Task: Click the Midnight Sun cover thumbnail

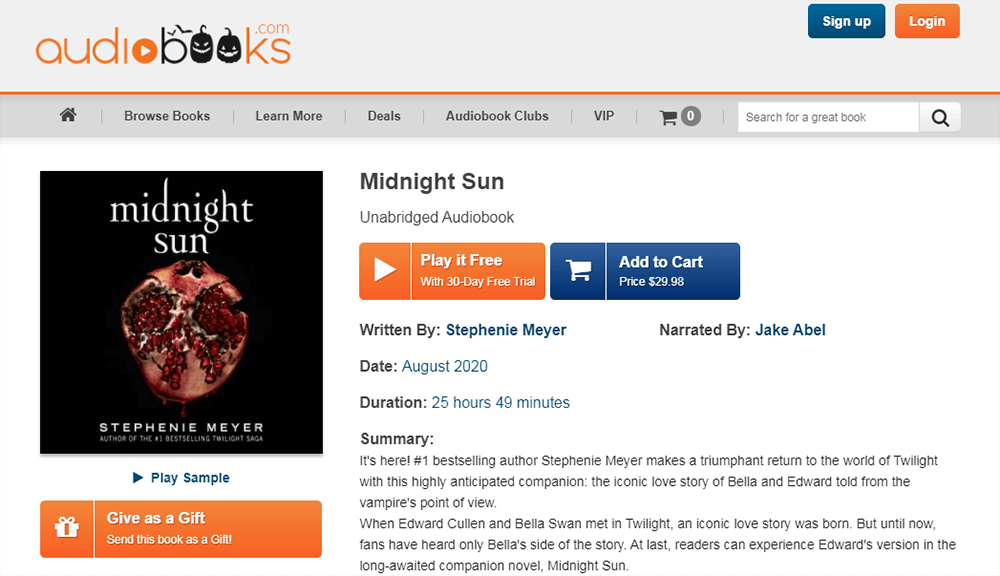Action: point(181,312)
